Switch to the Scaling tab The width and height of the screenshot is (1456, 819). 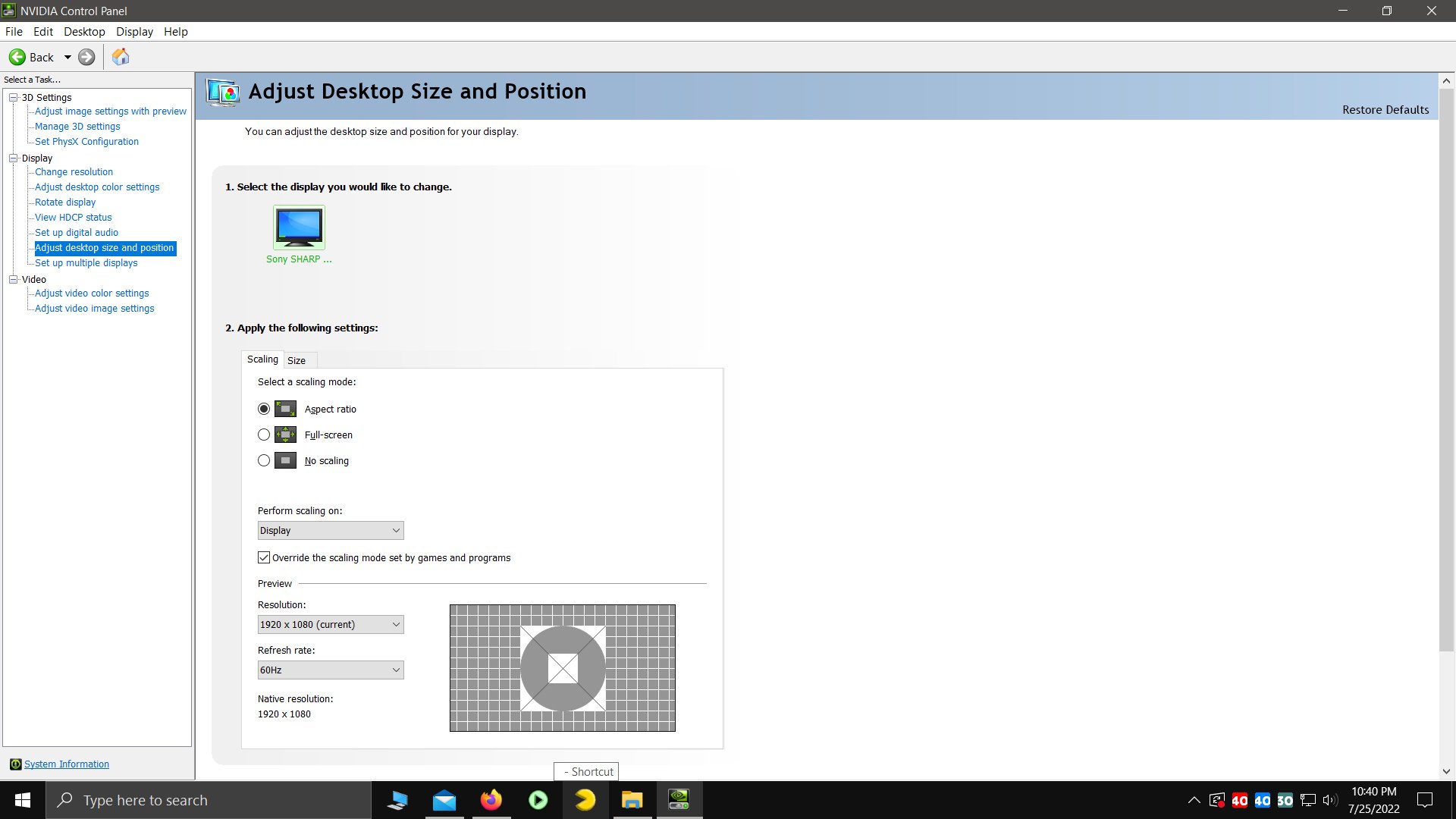(262, 359)
